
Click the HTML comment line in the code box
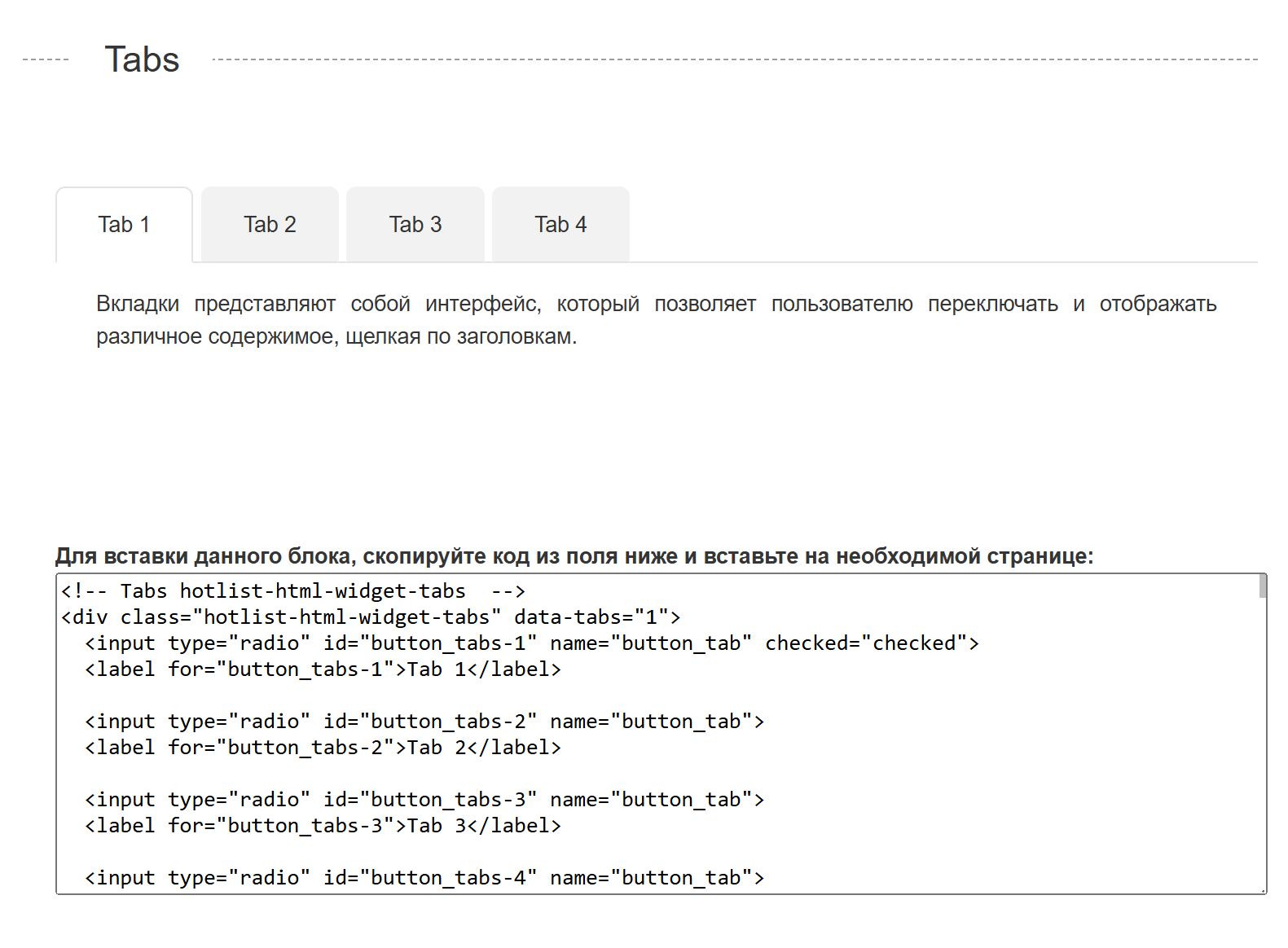tap(293, 591)
